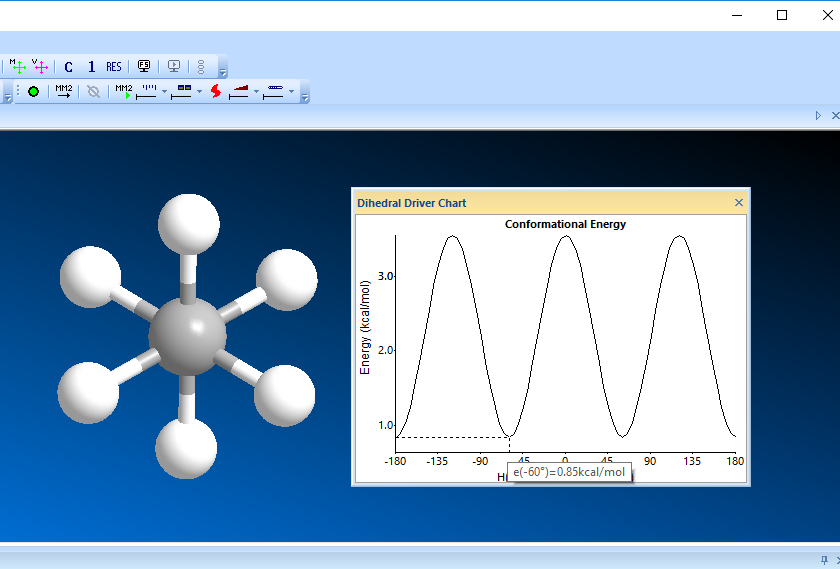840x569 pixels.
Task: Click the MM2 arrow minimize icon
Action: click(x=63, y=91)
